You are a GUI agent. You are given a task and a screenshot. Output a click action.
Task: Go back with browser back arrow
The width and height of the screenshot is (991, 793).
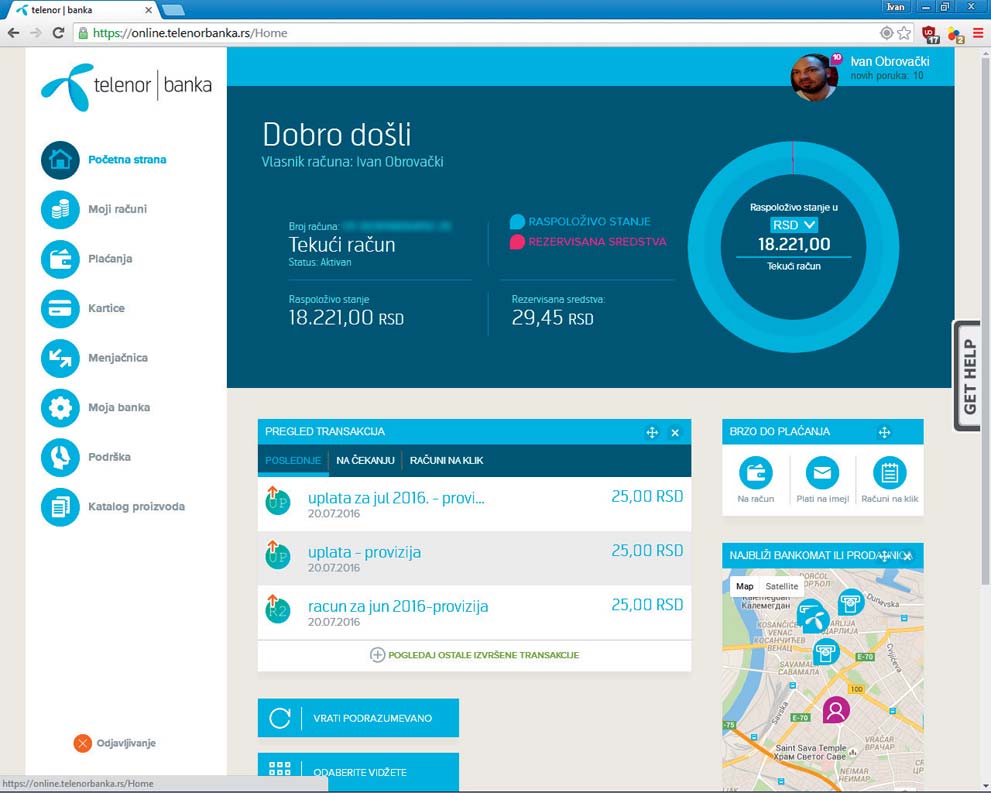13,33
